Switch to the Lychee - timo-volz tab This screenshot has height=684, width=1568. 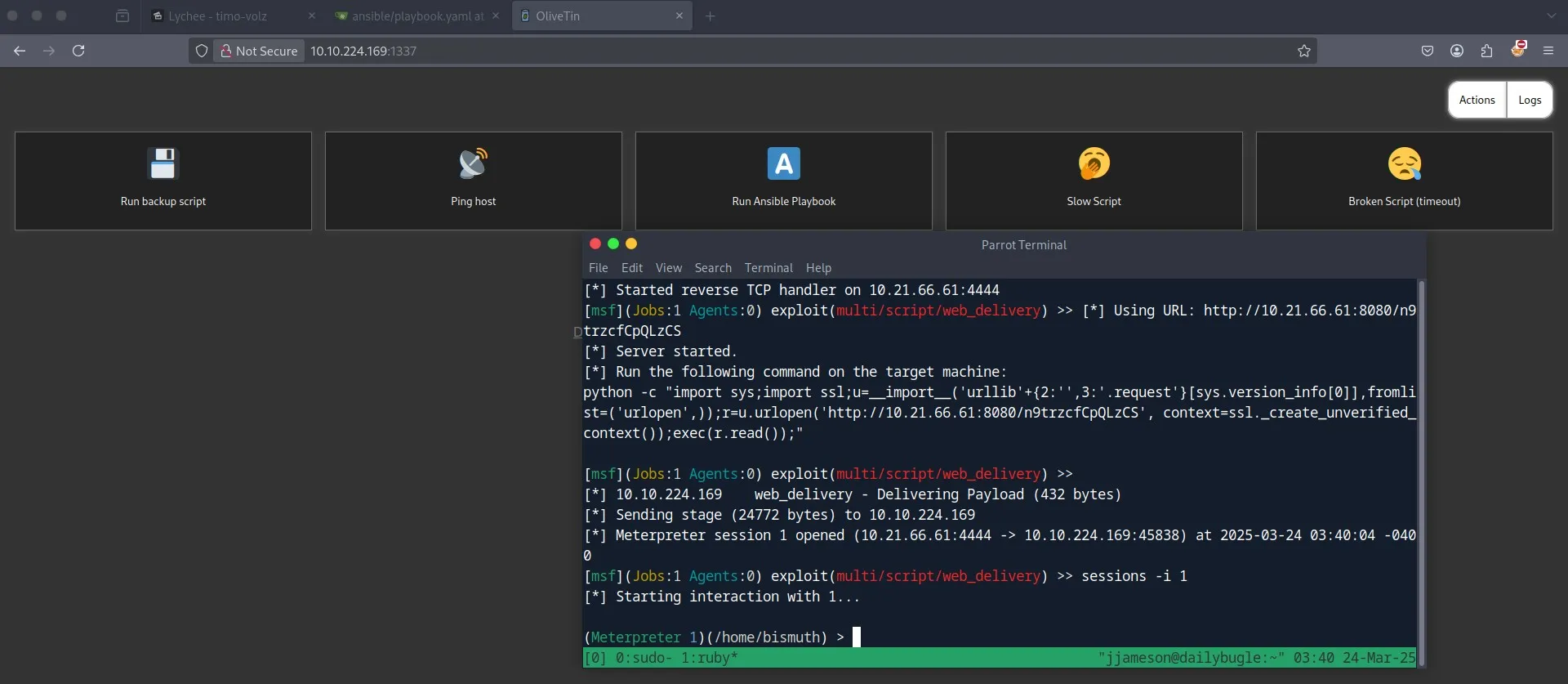click(234, 16)
